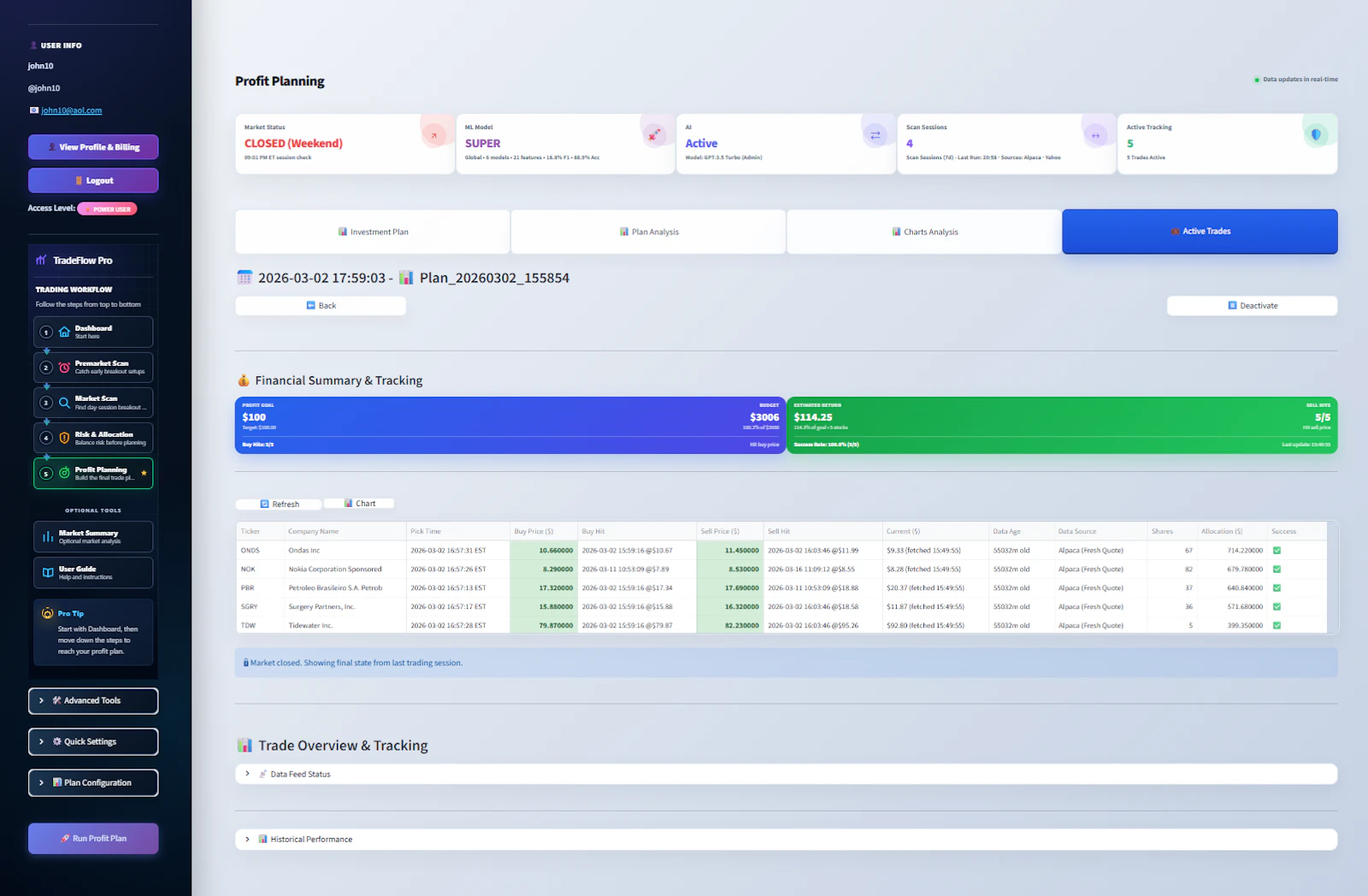Click the Sell Price ($) column header
The height and width of the screenshot is (896, 1368).
point(729,532)
